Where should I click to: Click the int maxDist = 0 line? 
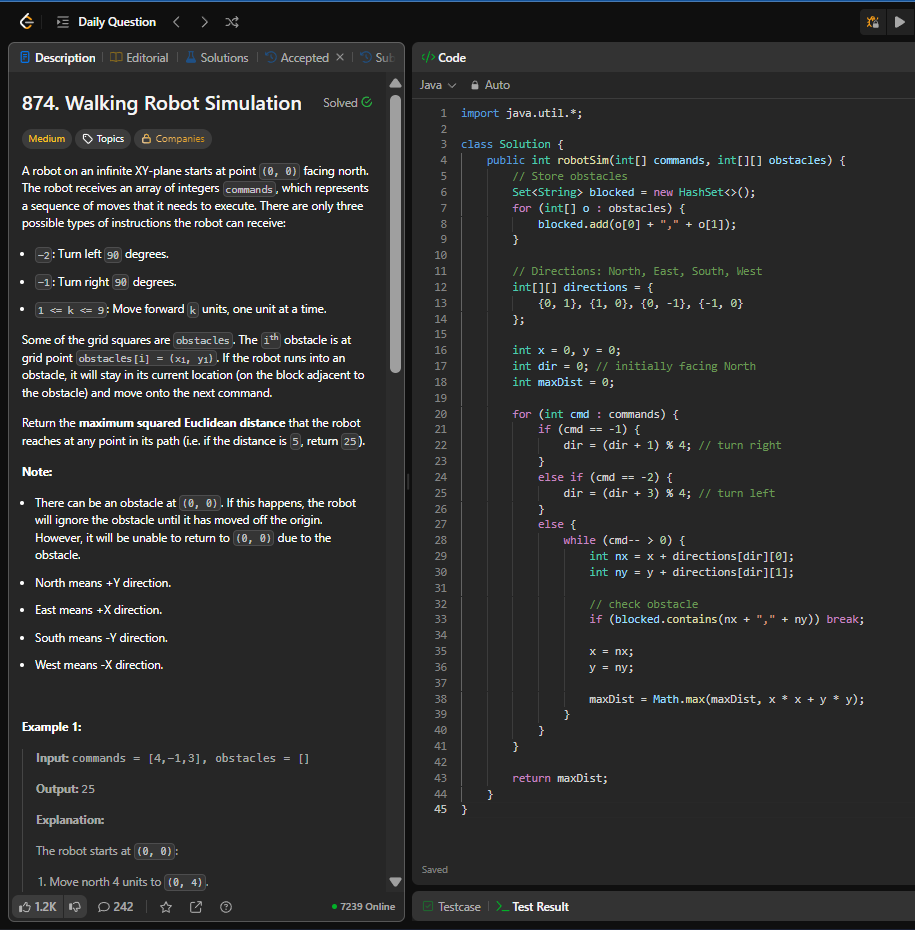coord(563,382)
